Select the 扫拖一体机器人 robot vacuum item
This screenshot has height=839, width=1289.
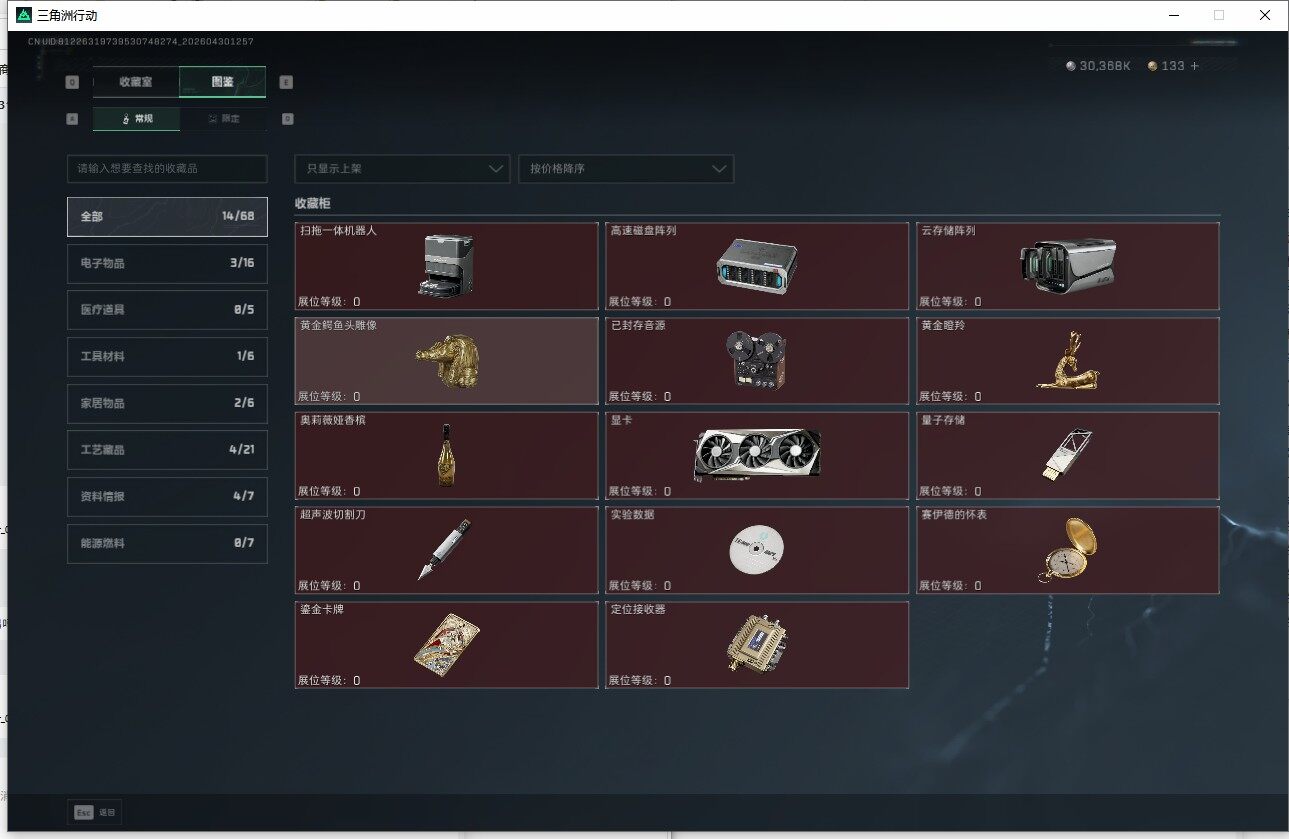(447, 266)
